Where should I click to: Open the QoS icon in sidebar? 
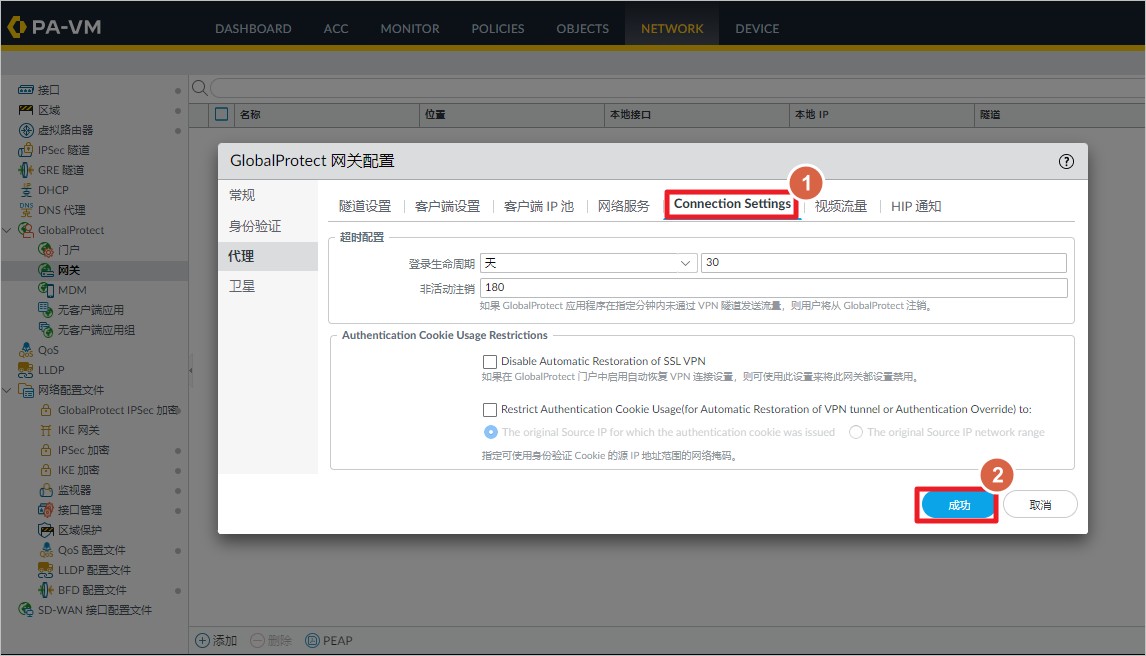pos(26,349)
